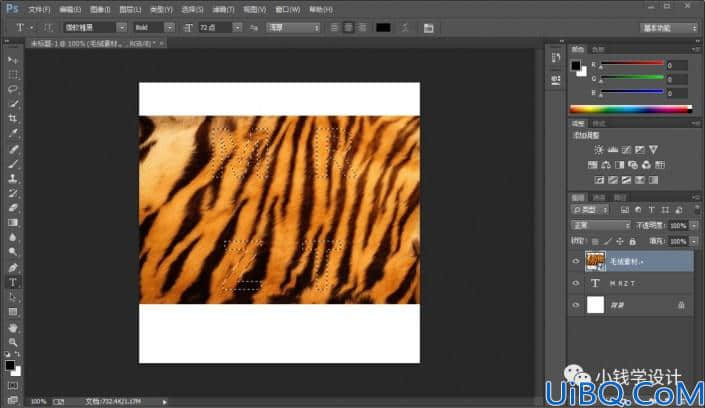705x408 pixels.
Task: Toggle text orientation in options bar
Action: click(x=48, y=28)
